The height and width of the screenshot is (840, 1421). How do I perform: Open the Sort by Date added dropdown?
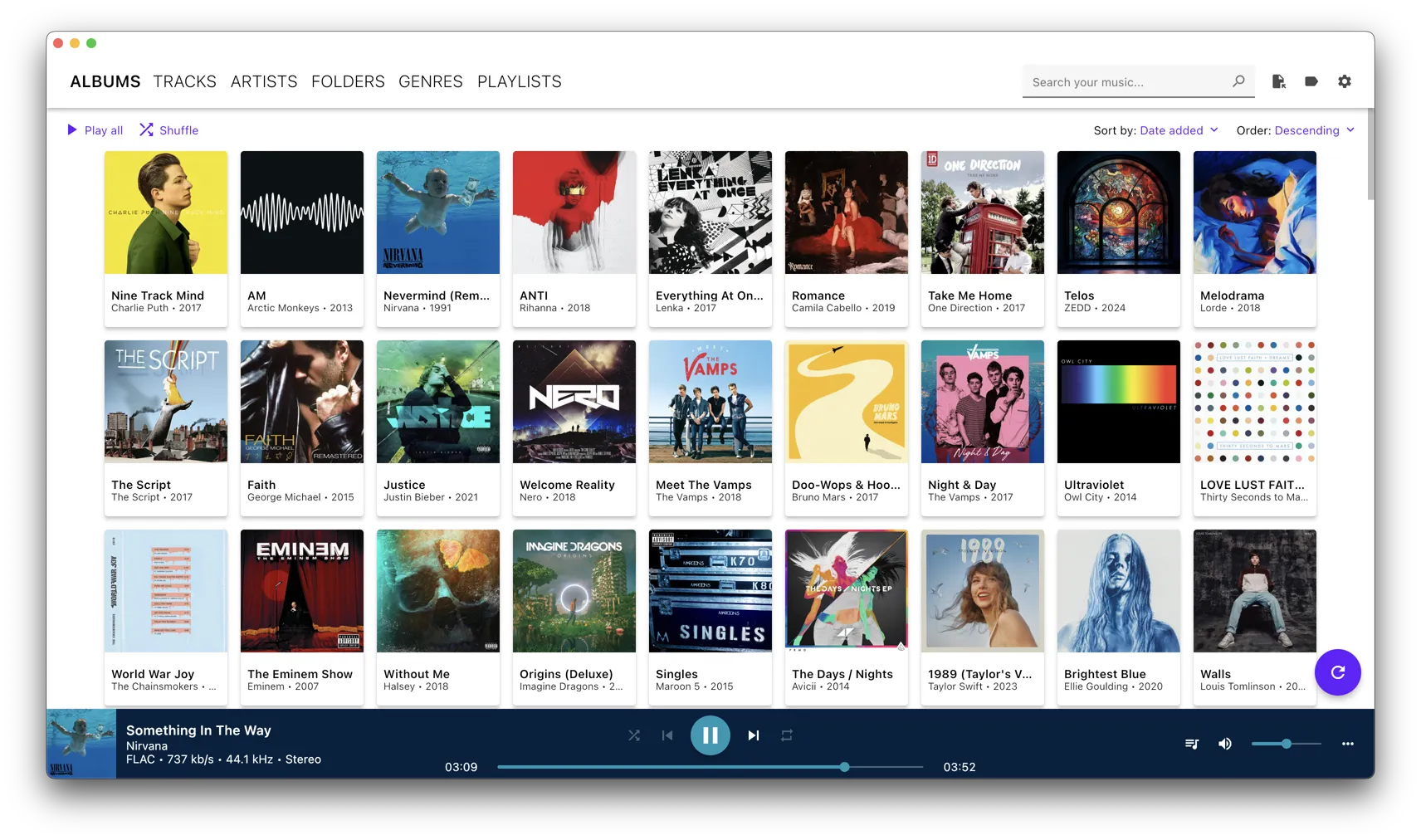coord(1178,130)
